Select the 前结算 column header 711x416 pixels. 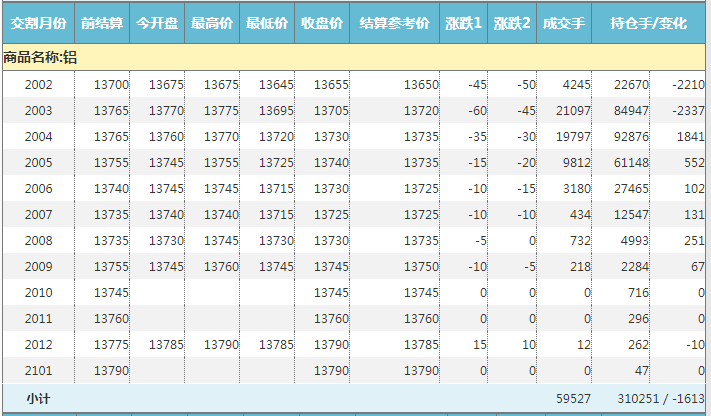click(102, 22)
